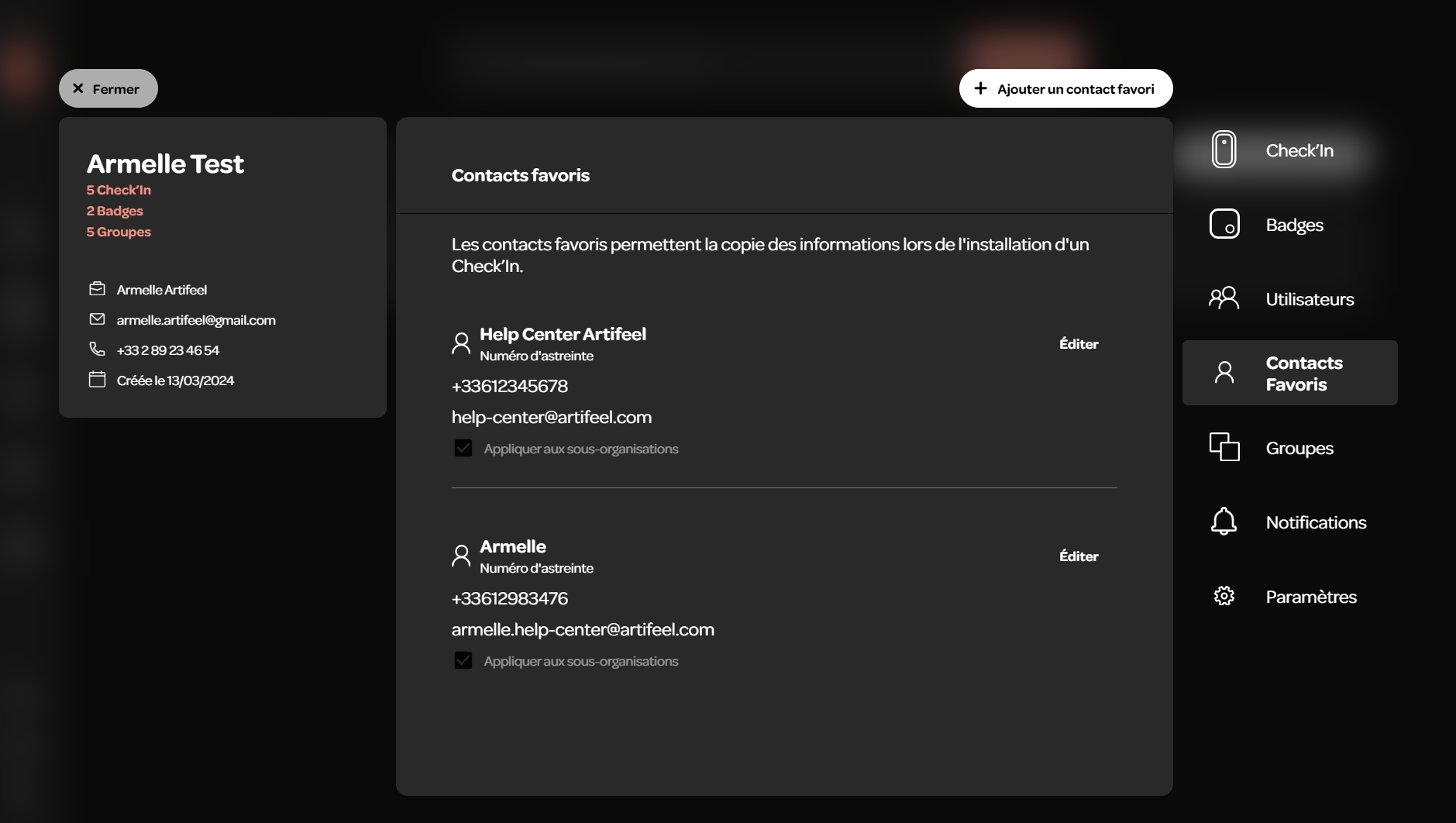Click the phone number +33612983476

coord(510,598)
